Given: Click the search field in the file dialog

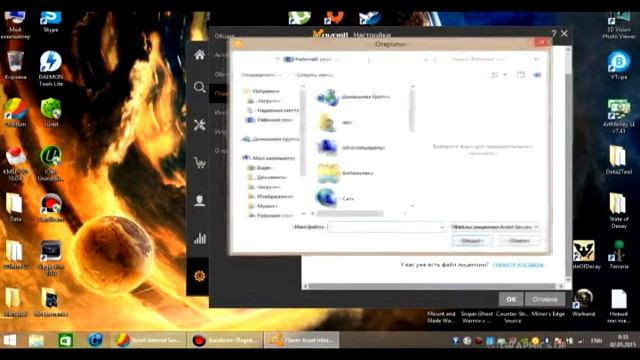Looking at the screenshot, I should click(495, 60).
